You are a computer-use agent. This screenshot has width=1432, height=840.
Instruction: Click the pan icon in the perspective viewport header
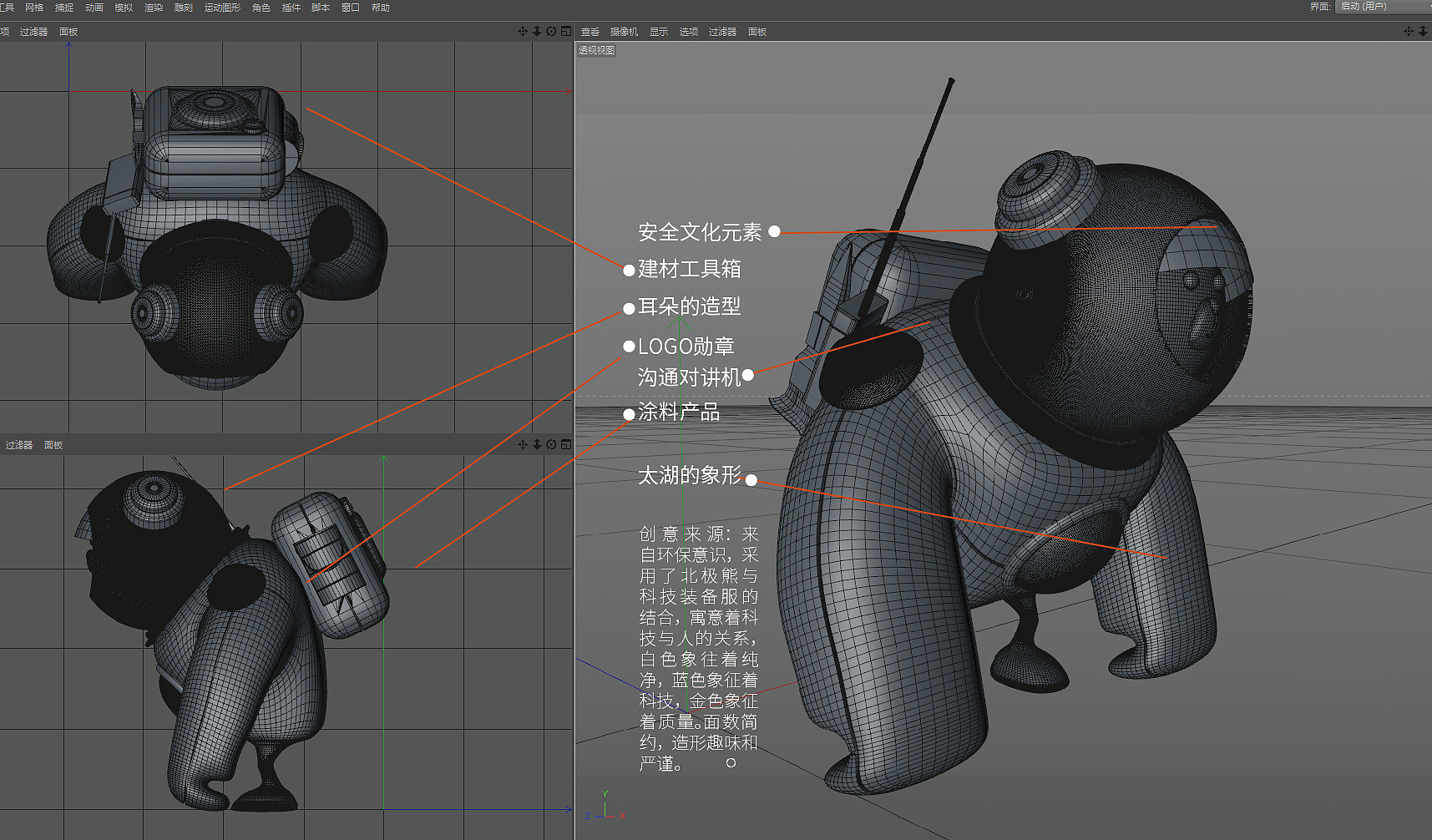click(x=1409, y=31)
